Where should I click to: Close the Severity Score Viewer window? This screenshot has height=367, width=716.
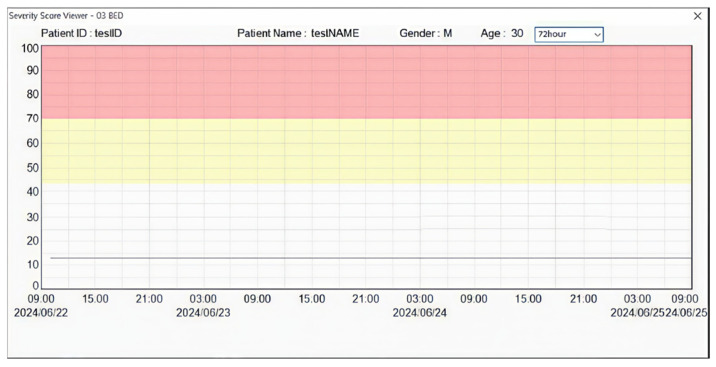(697, 16)
